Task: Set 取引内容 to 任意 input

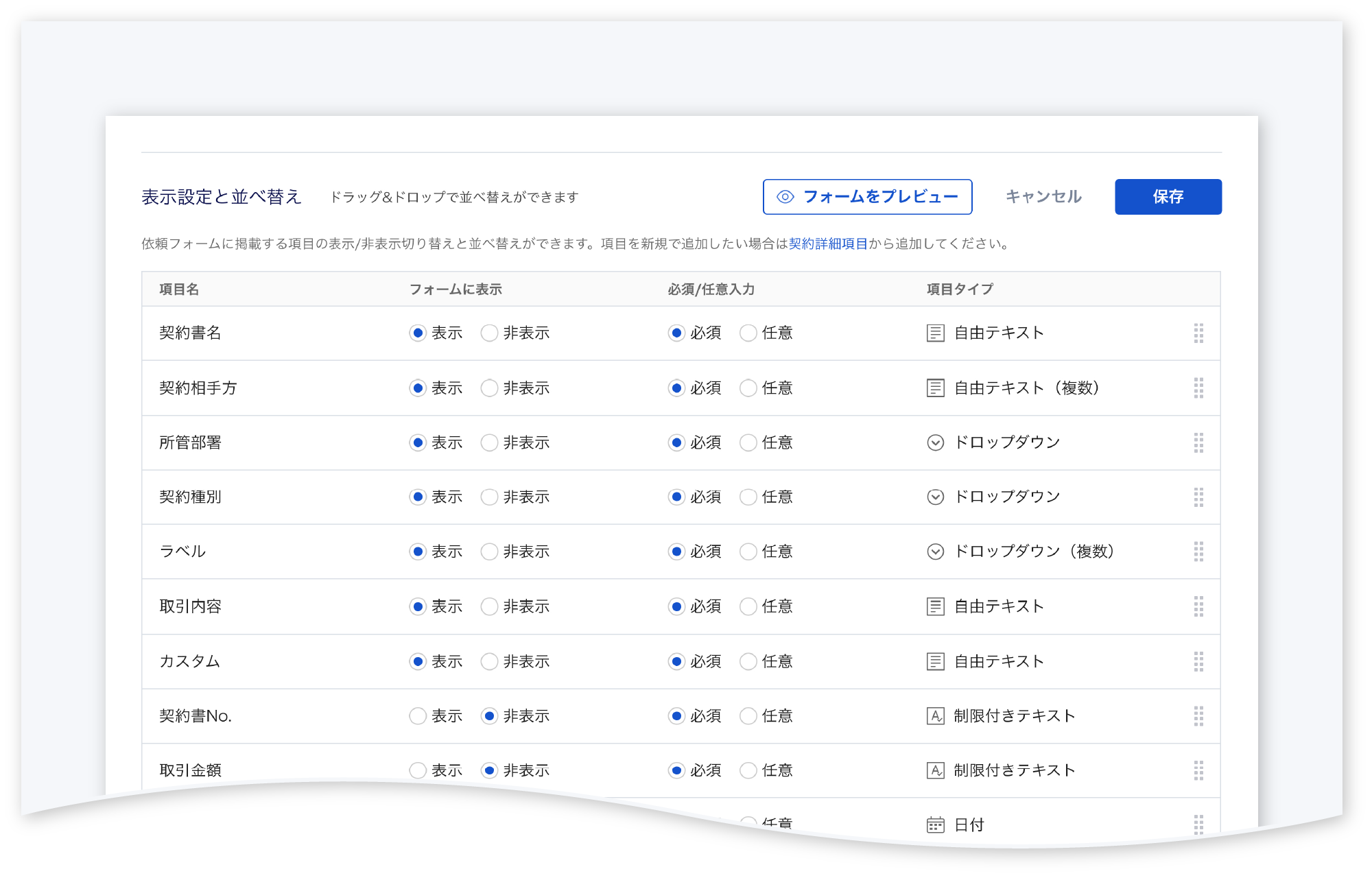Action: coord(748,606)
